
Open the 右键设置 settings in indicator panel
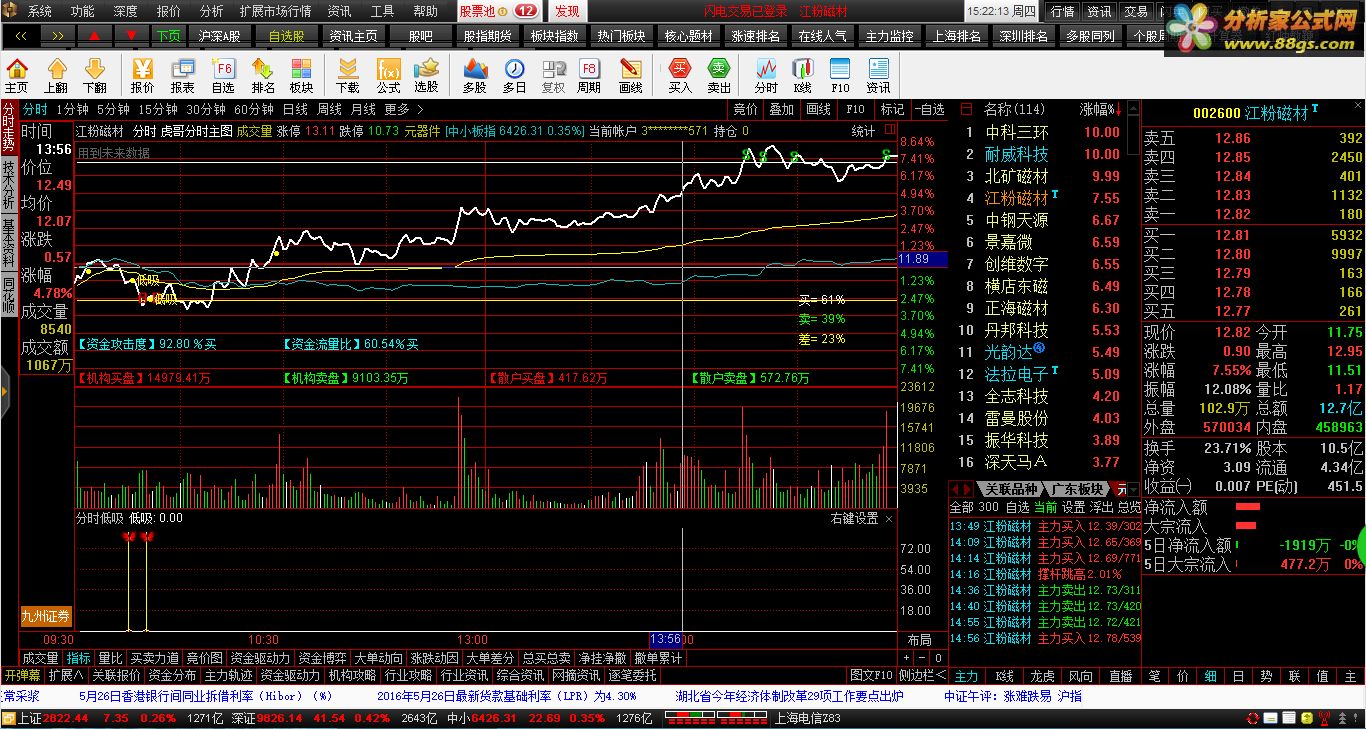pos(854,518)
